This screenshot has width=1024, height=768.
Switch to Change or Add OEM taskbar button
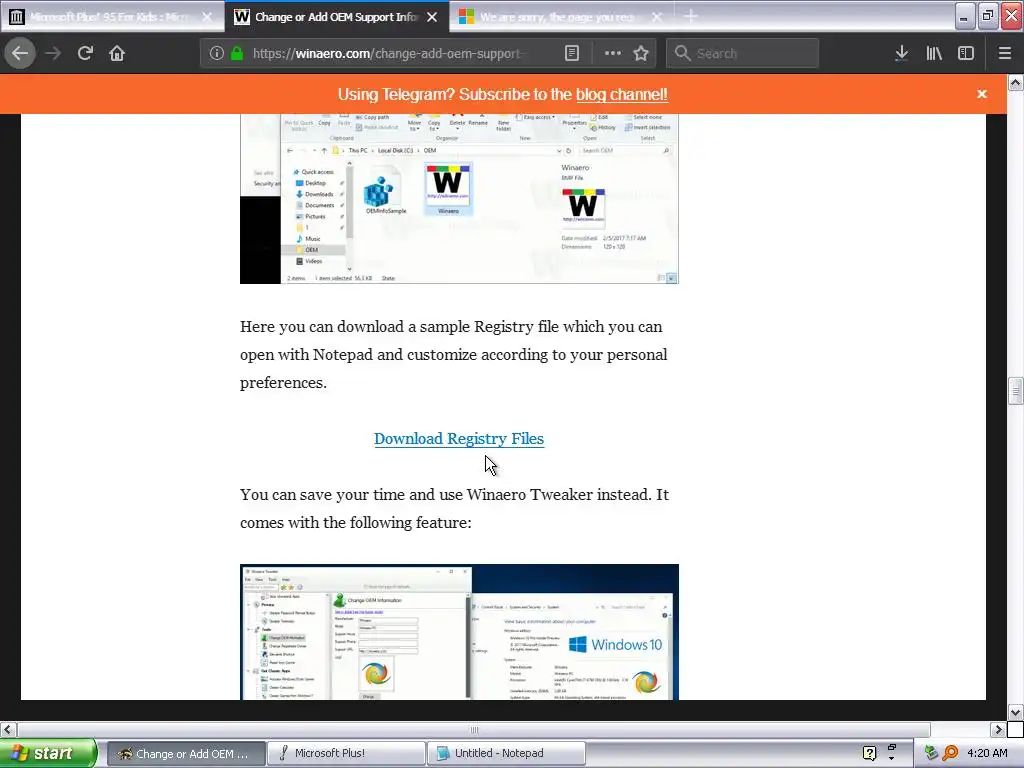(x=186, y=754)
